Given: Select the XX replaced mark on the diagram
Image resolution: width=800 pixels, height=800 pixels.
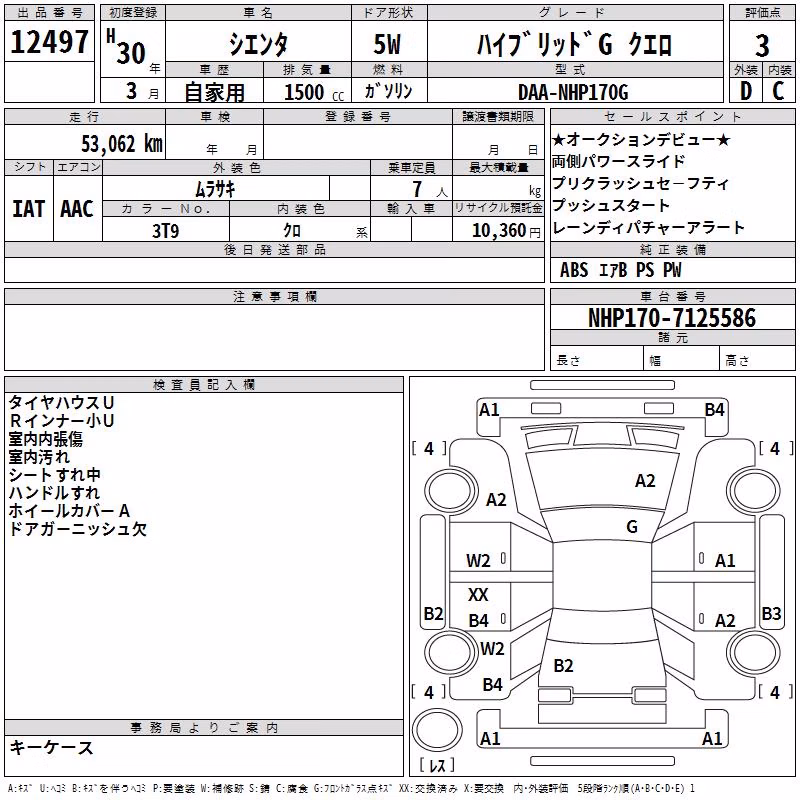Looking at the screenshot, I should coord(478,594).
